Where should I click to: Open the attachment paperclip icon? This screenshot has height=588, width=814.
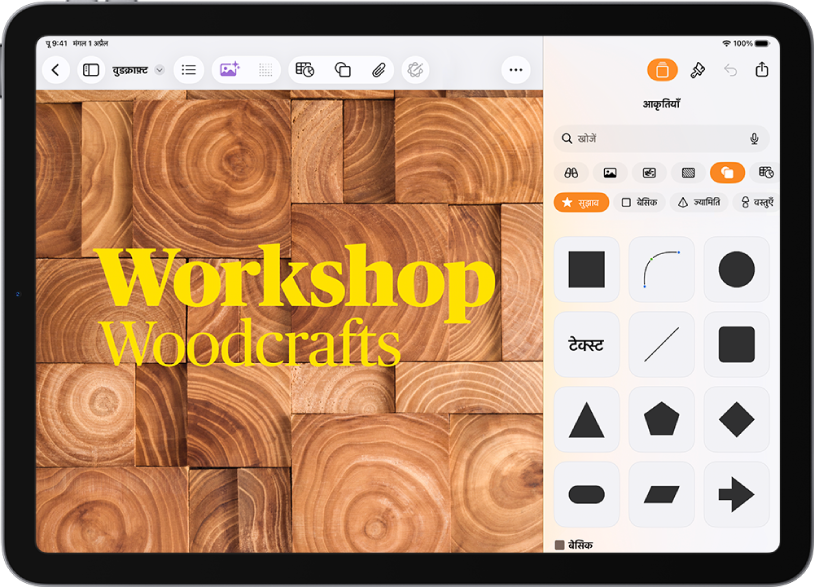tap(379, 70)
